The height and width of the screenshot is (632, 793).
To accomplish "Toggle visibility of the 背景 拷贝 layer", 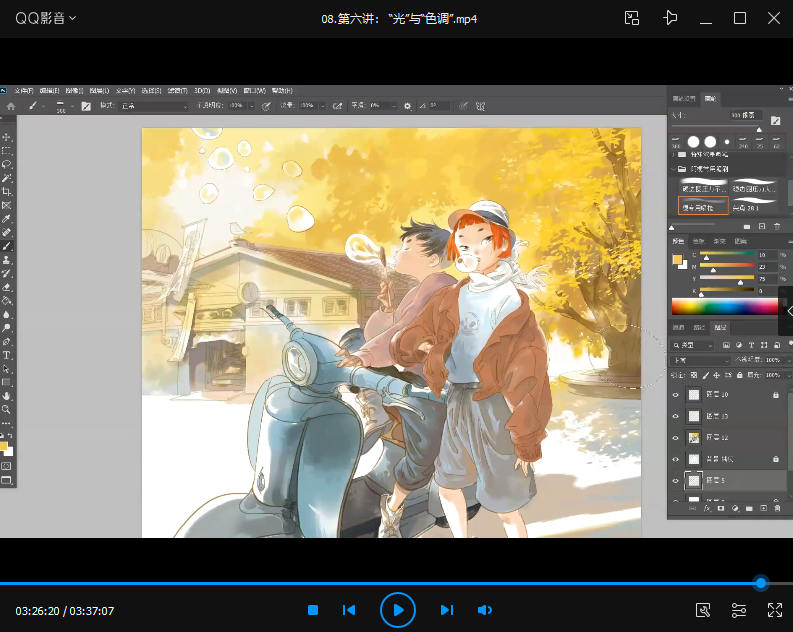I will tap(675, 459).
